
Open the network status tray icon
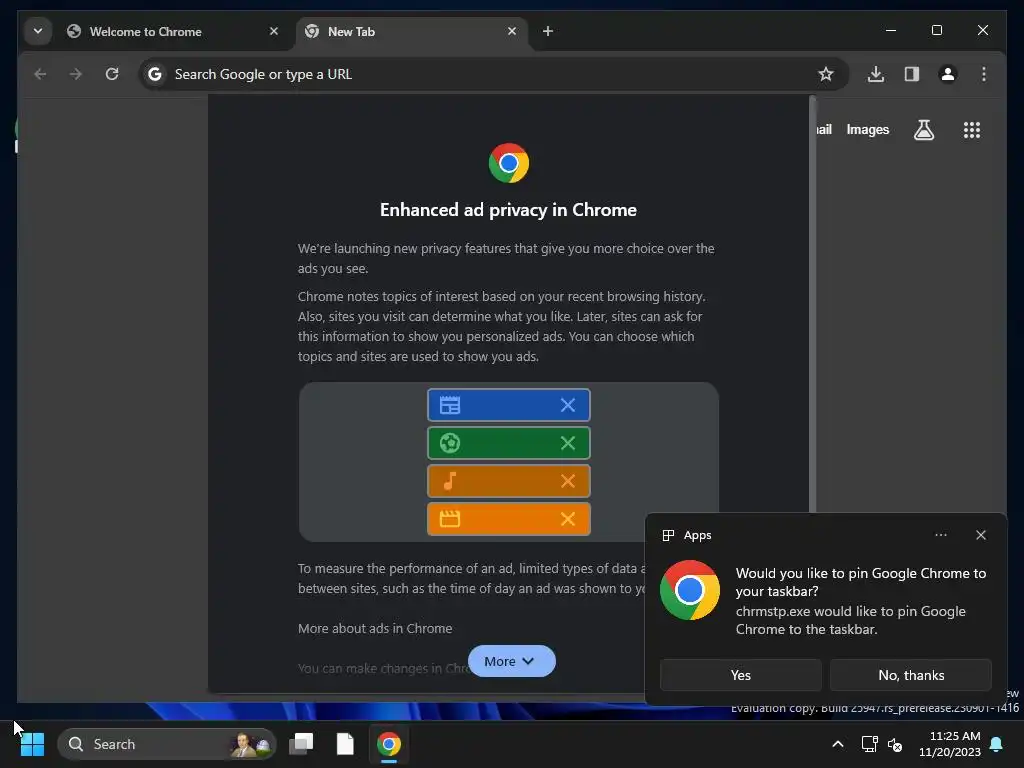pyautogui.click(x=869, y=744)
